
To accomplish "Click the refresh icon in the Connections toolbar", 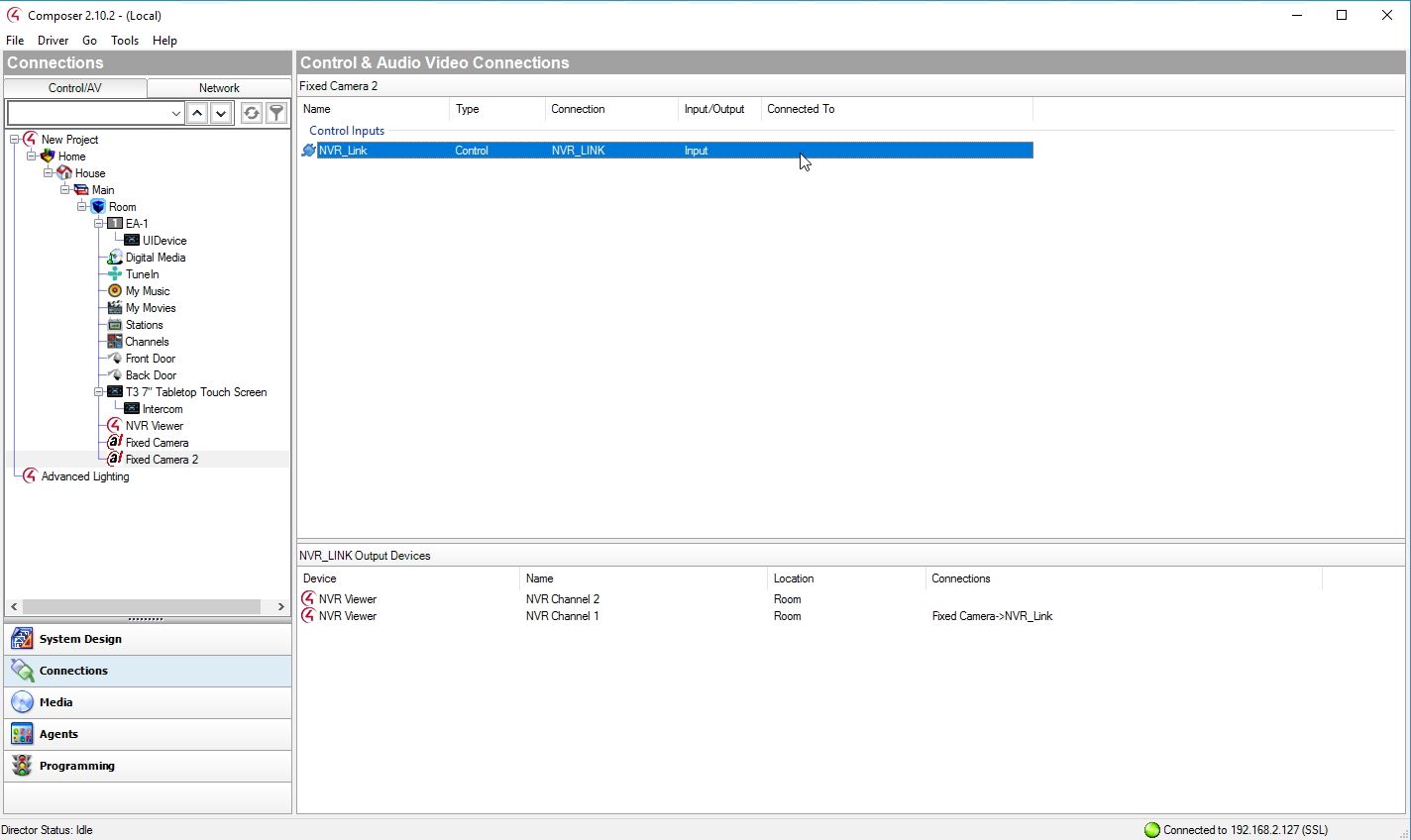I will [x=252, y=113].
